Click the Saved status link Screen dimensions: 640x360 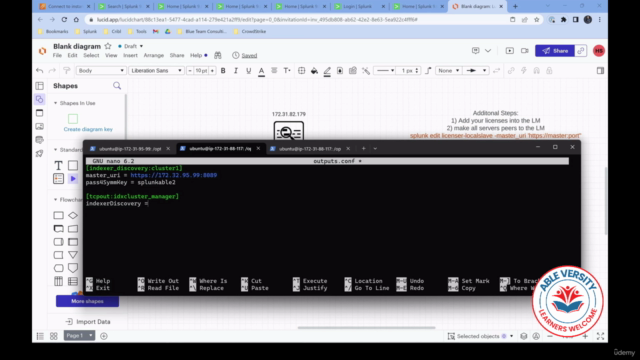click(x=249, y=56)
